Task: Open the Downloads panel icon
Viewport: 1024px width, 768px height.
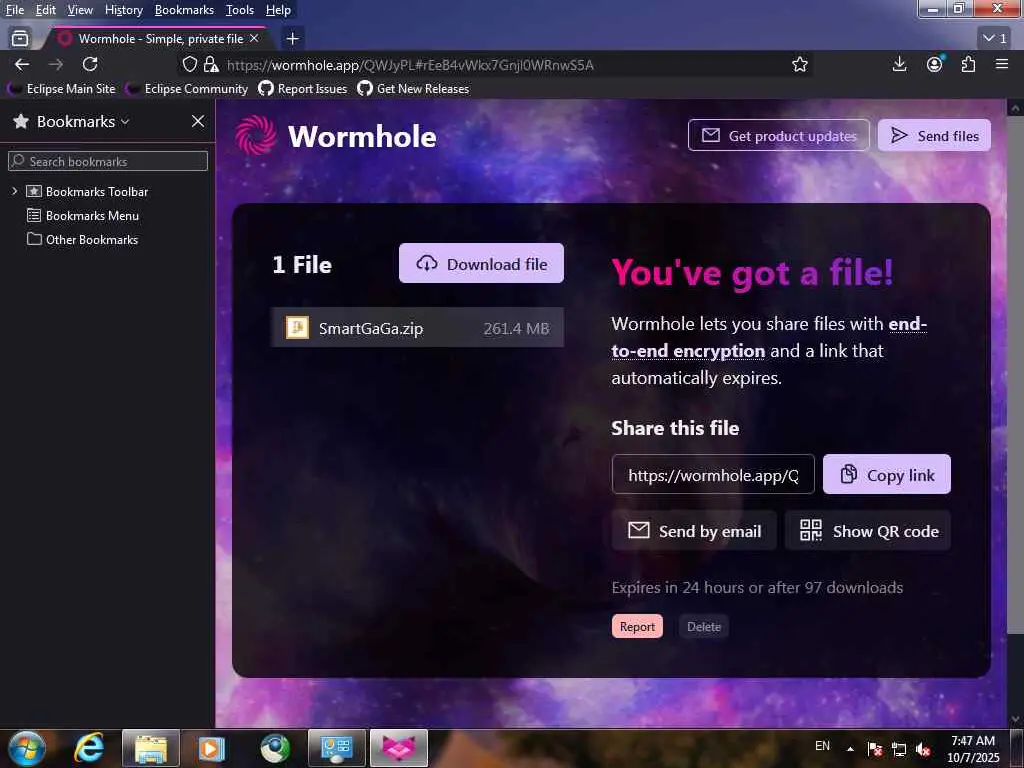Action: coord(899,64)
